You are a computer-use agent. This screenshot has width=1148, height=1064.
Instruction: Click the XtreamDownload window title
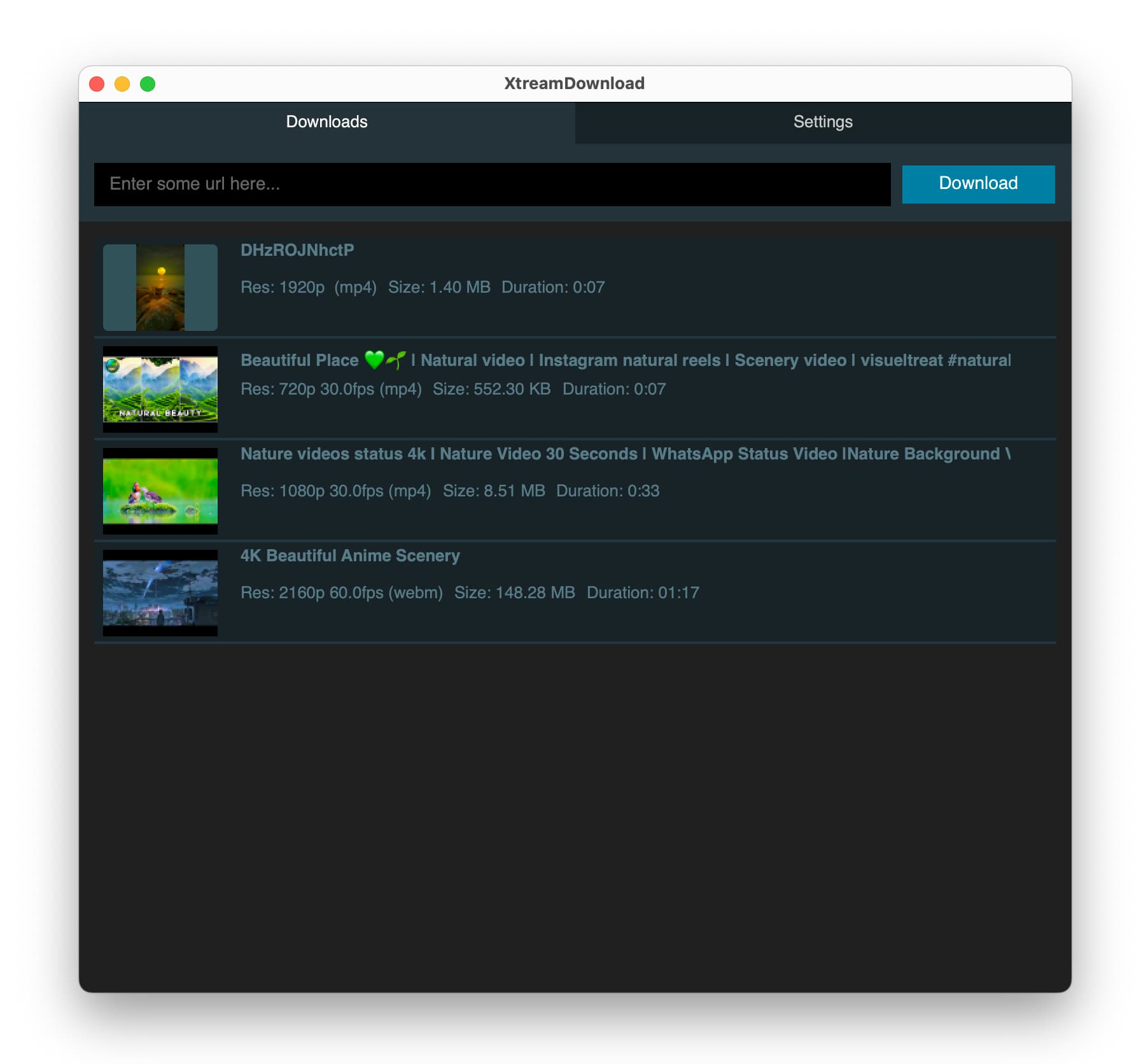coord(574,83)
